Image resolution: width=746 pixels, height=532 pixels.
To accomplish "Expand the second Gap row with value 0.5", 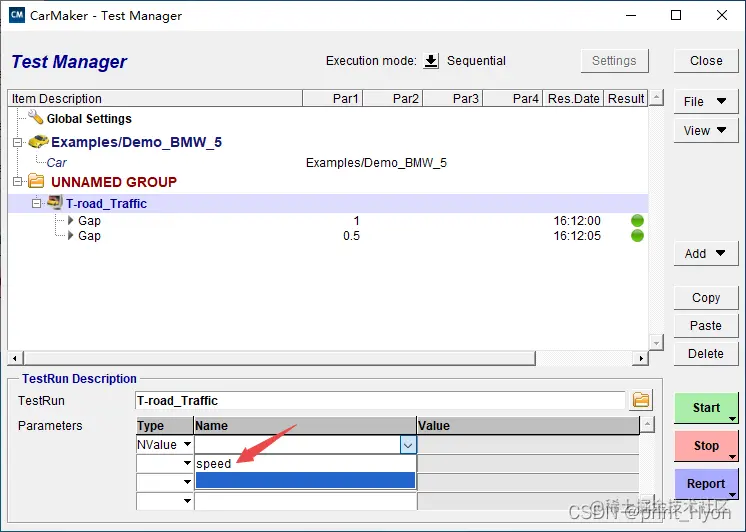I will point(70,236).
